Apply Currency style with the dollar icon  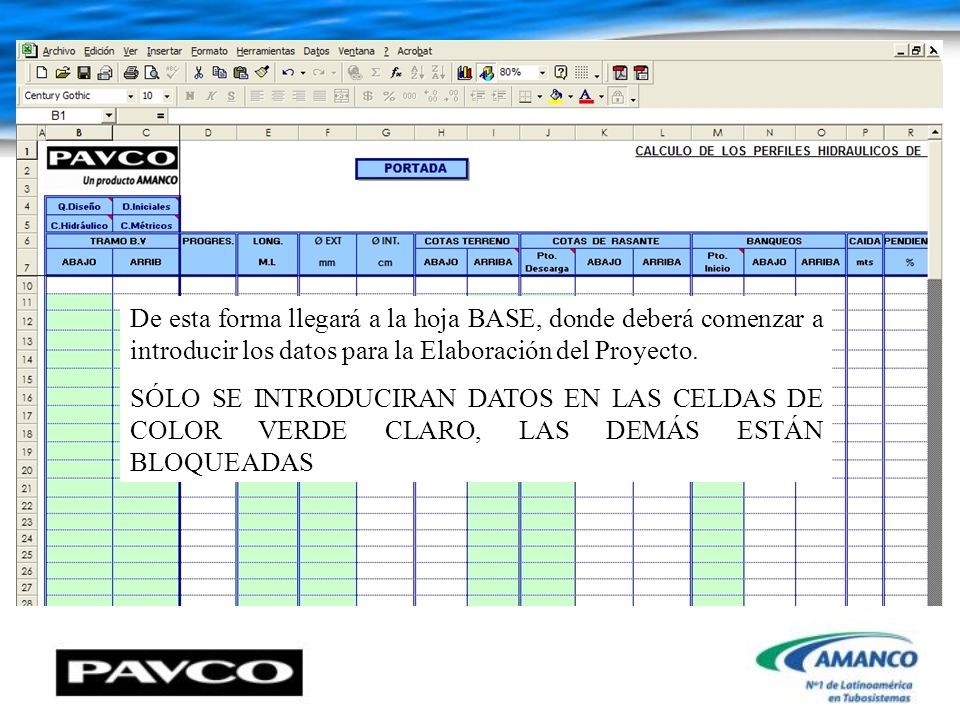pyautogui.click(x=367, y=96)
